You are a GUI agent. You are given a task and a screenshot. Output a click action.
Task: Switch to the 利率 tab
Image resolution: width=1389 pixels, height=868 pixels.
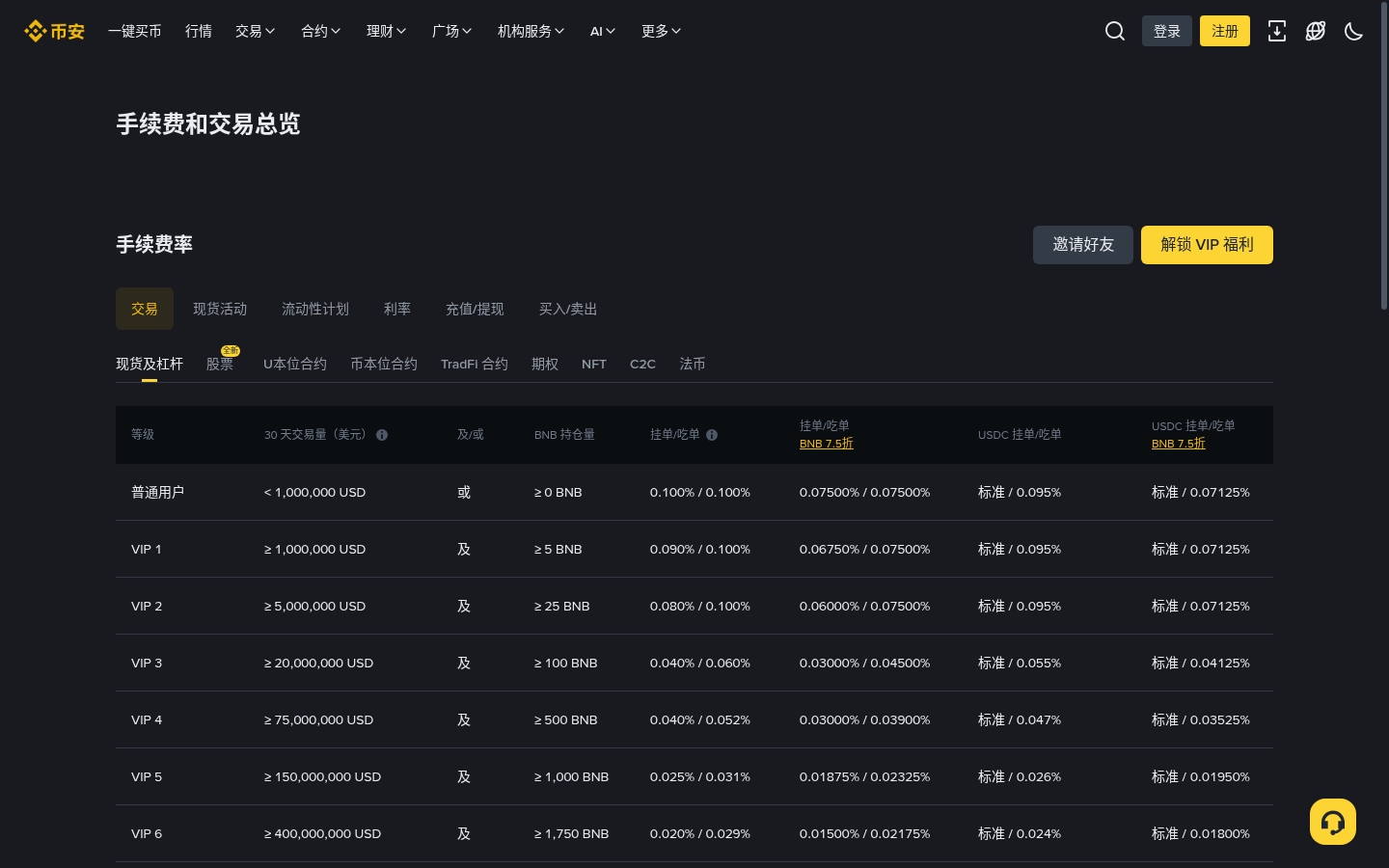point(397,309)
